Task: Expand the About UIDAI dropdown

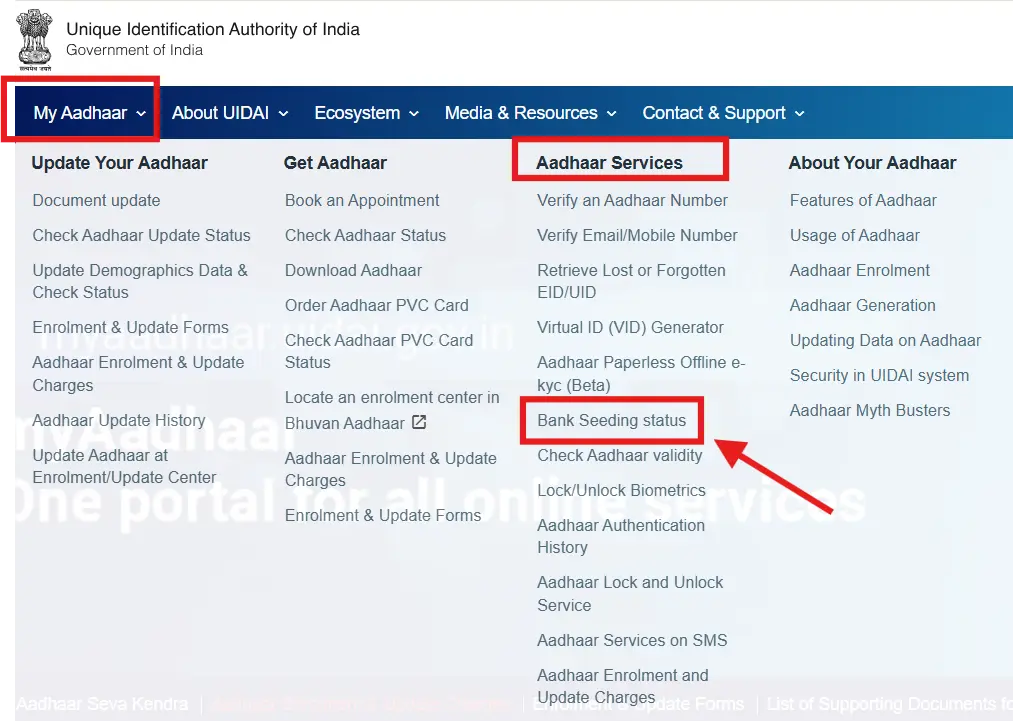Action: [229, 112]
